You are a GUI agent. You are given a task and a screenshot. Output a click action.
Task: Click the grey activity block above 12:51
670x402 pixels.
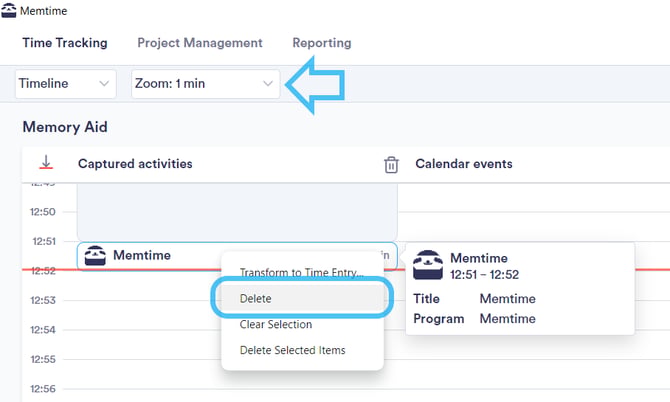pyautogui.click(x=237, y=212)
